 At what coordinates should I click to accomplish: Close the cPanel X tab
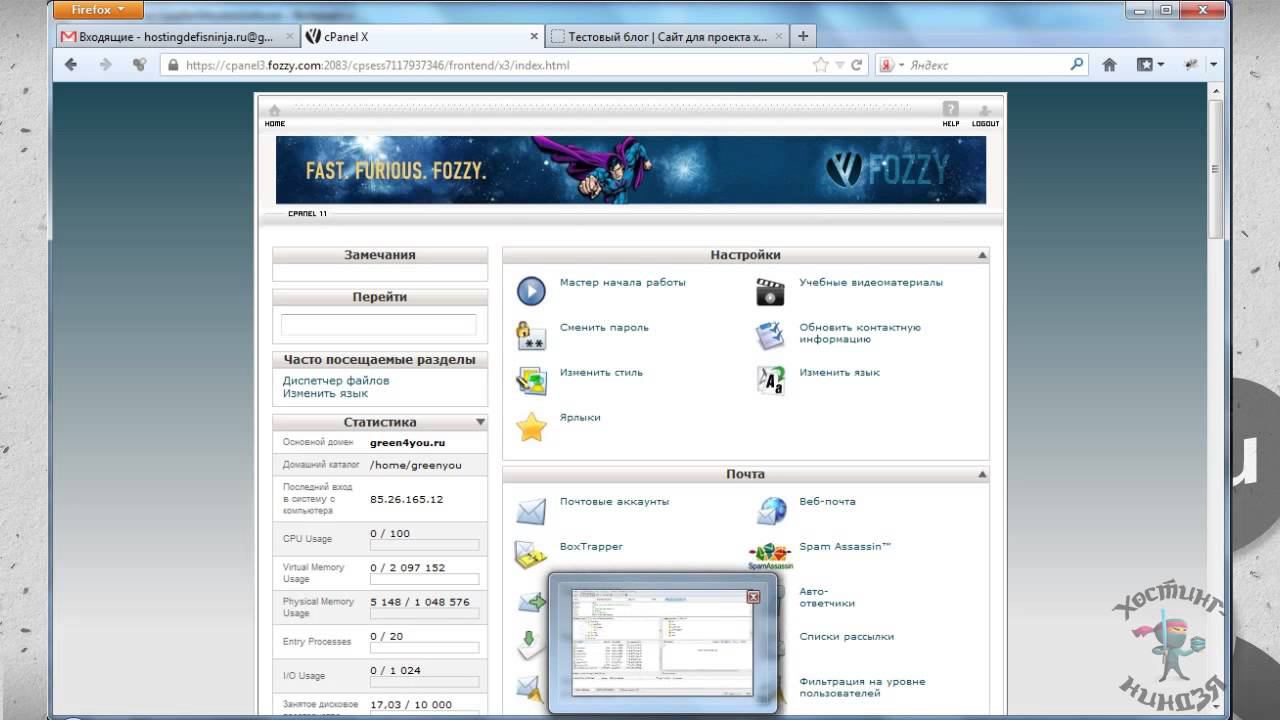pyautogui.click(x=532, y=37)
